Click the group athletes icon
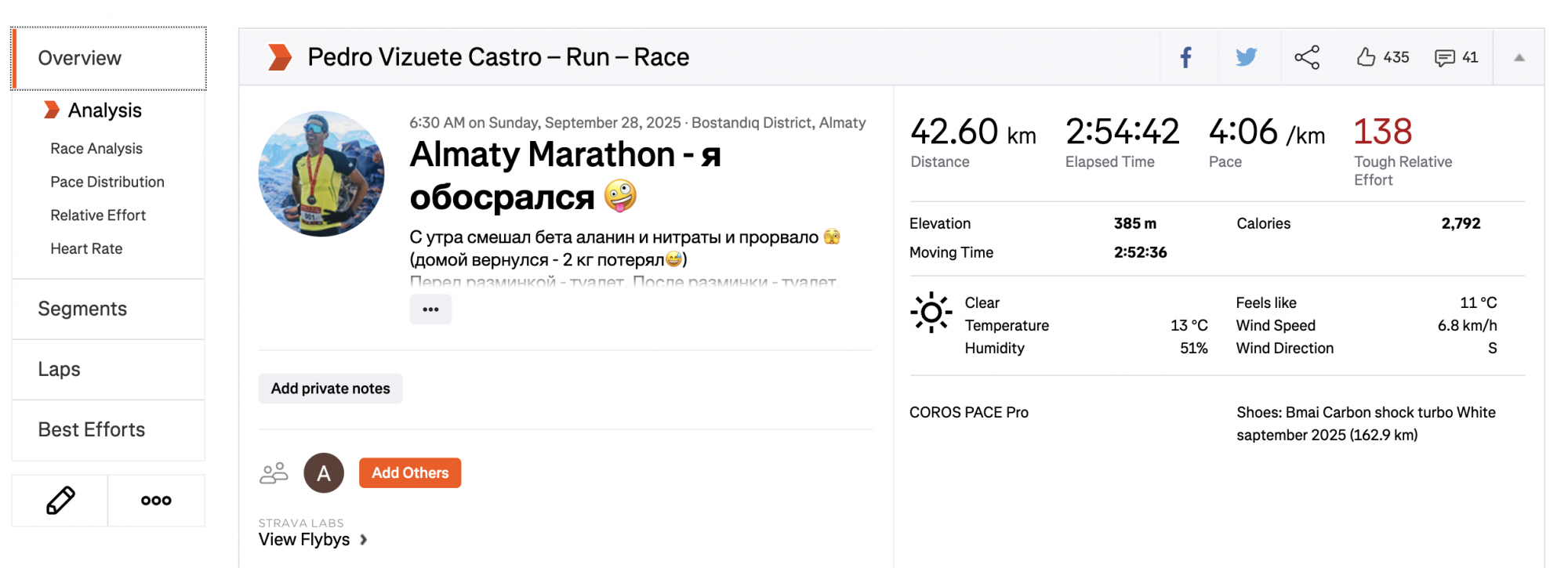1568x568 pixels. click(x=274, y=473)
